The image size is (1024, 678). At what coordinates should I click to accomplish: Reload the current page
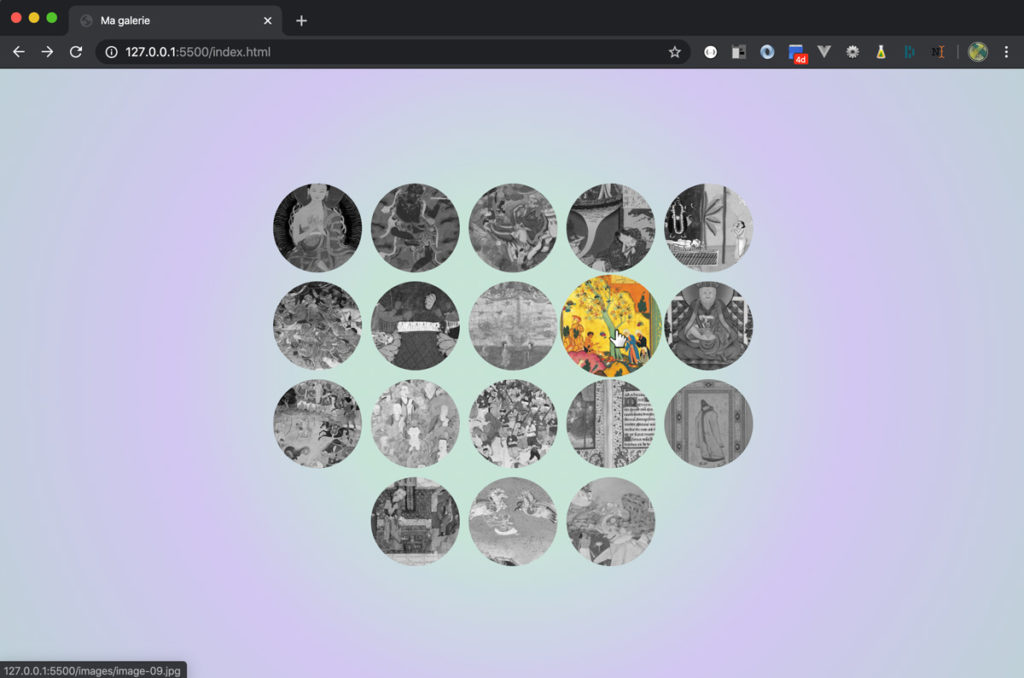point(76,52)
